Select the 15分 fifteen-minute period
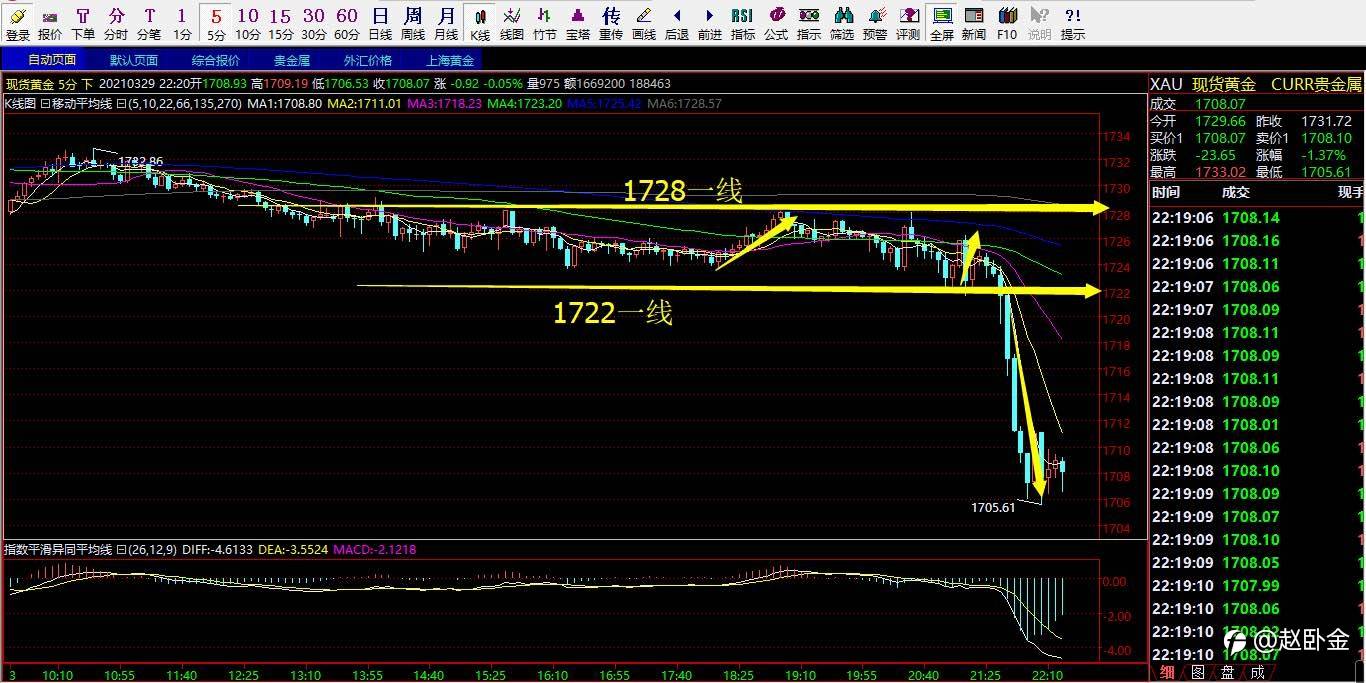 (281, 22)
